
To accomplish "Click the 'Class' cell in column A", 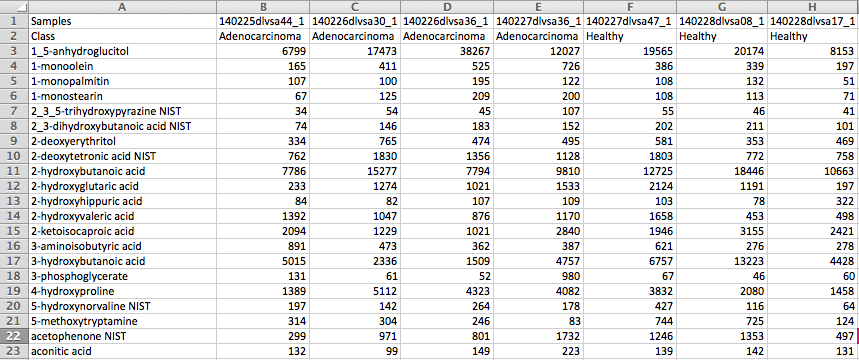I will [122, 37].
